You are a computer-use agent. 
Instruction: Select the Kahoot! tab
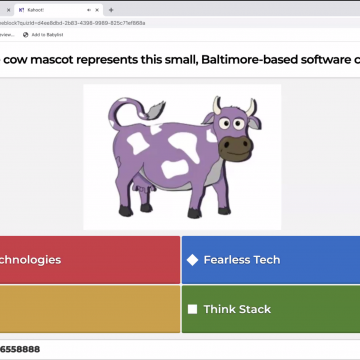point(59,10)
